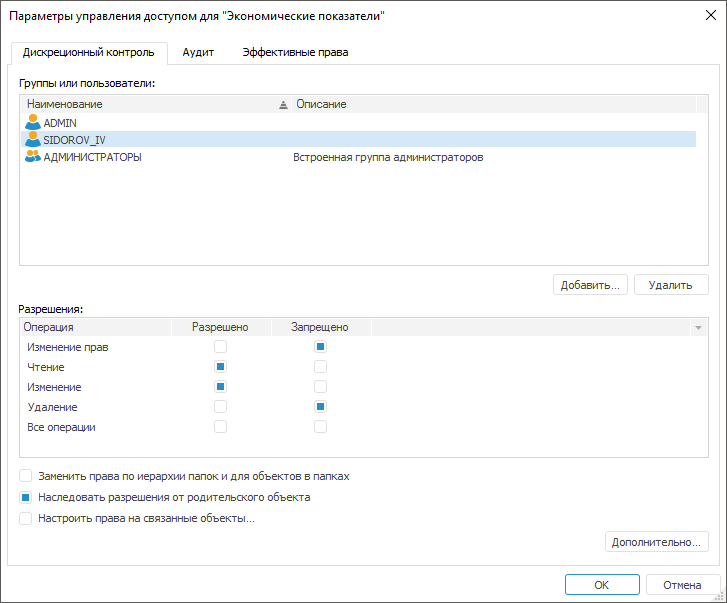Open the Эффективные права tab
The height and width of the screenshot is (603, 727).
coord(295,52)
